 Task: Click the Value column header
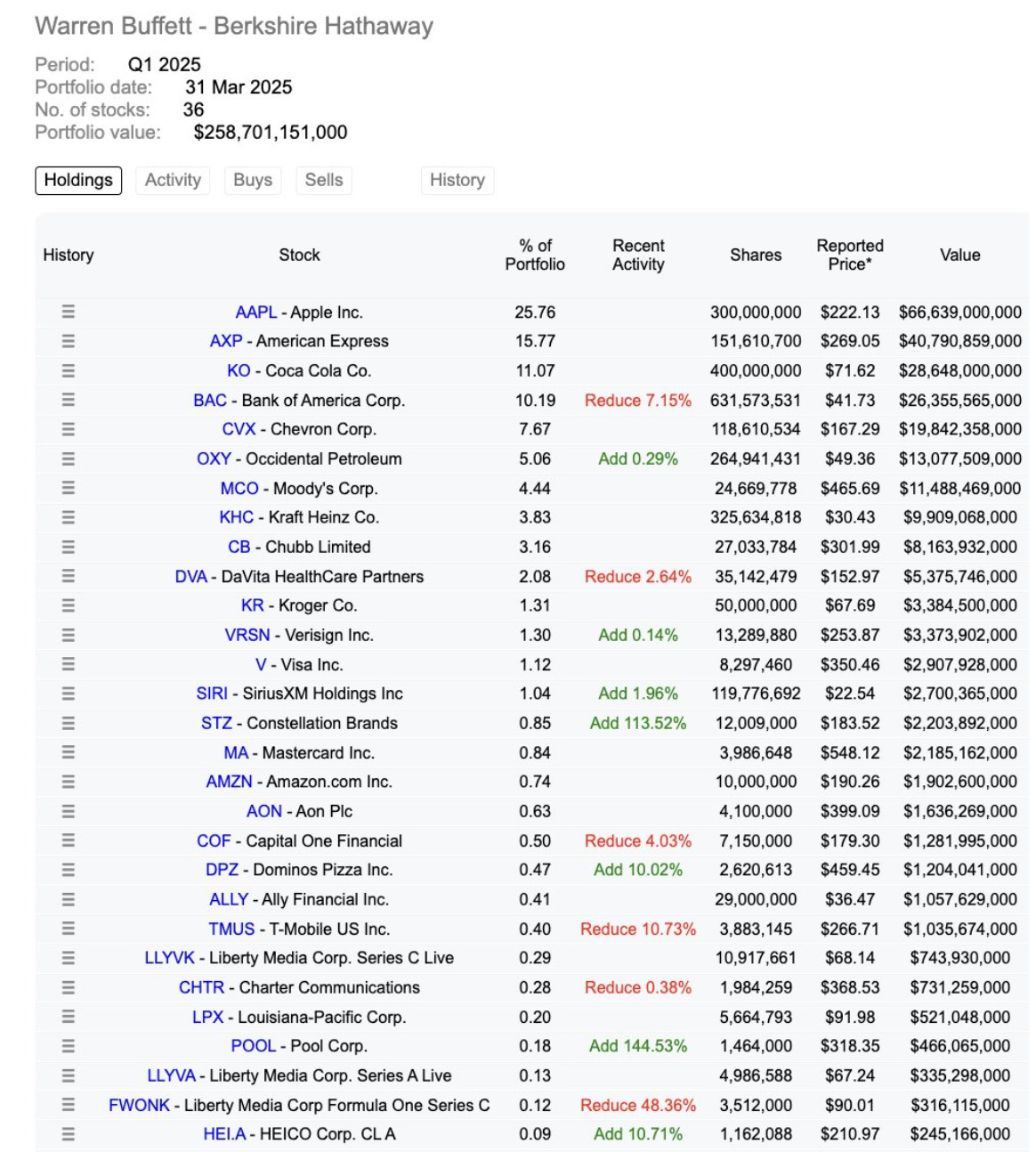[x=960, y=255]
